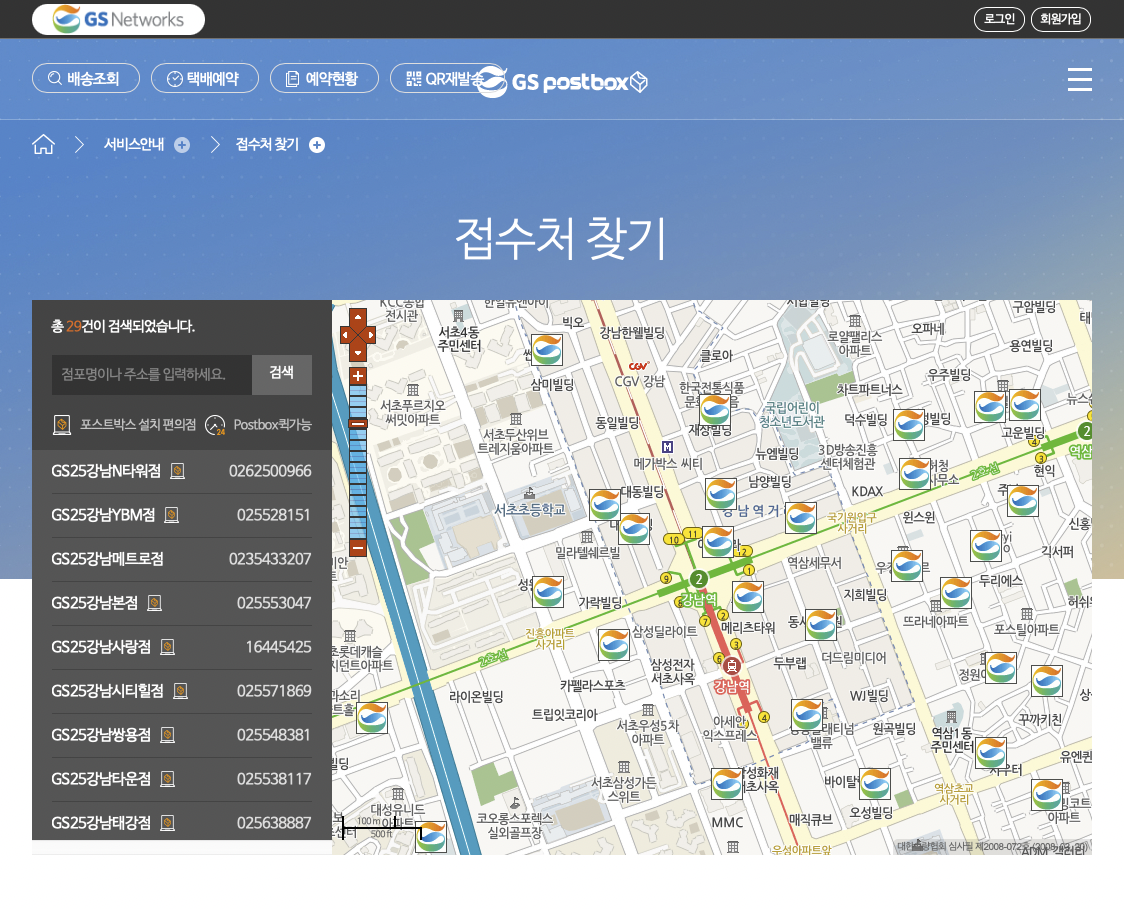Zoom out with the map minus button
Viewport: 1124px width, 909px height.
tap(358, 548)
